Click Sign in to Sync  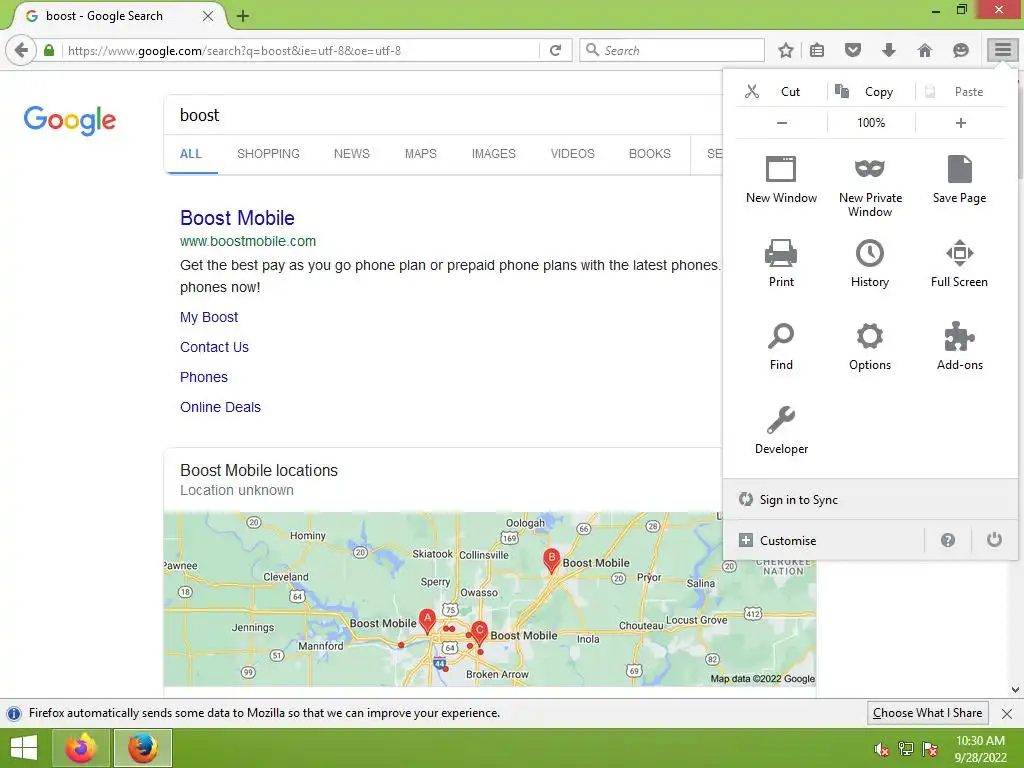(x=870, y=500)
